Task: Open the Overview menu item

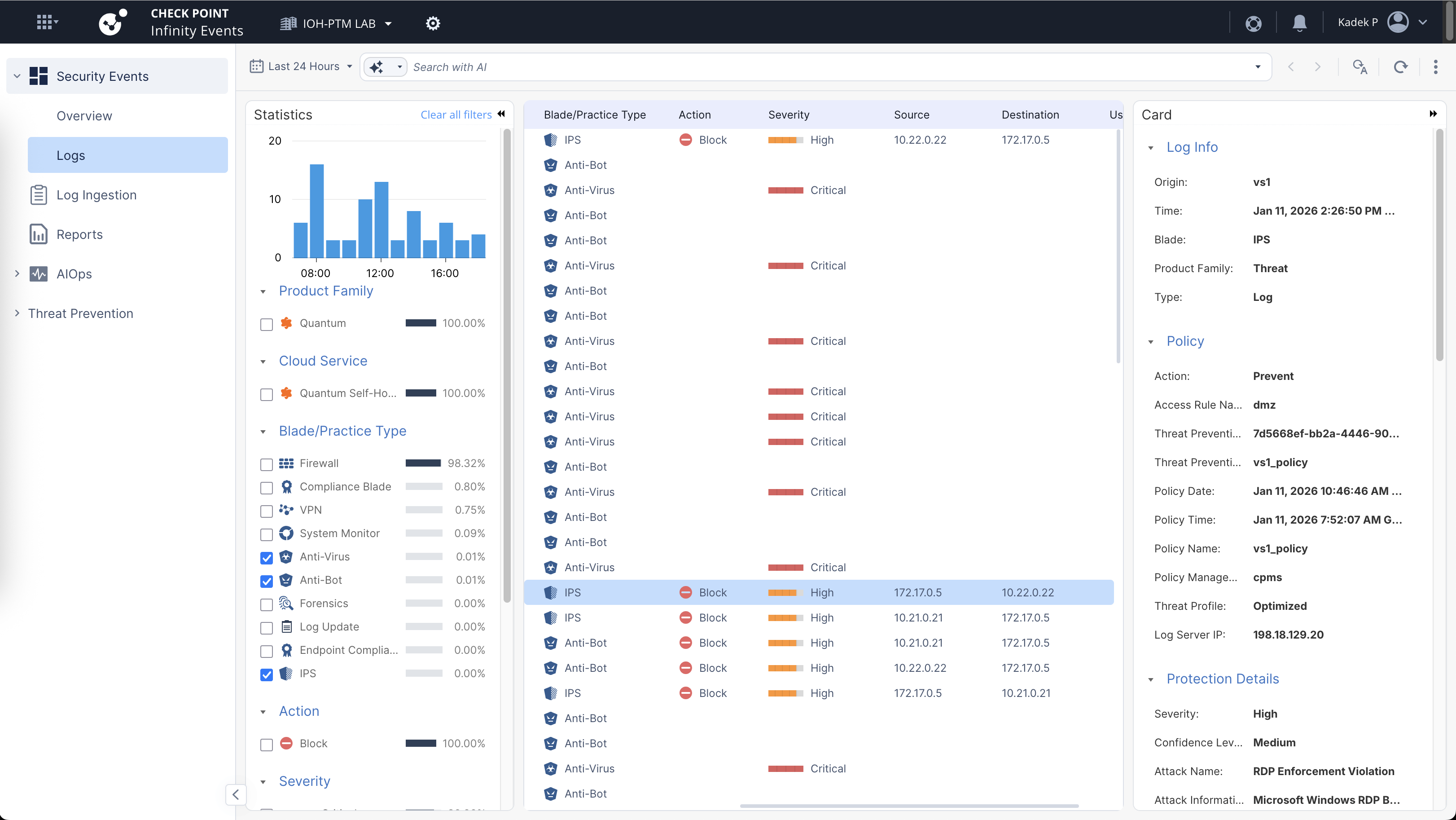Action: tap(84, 115)
